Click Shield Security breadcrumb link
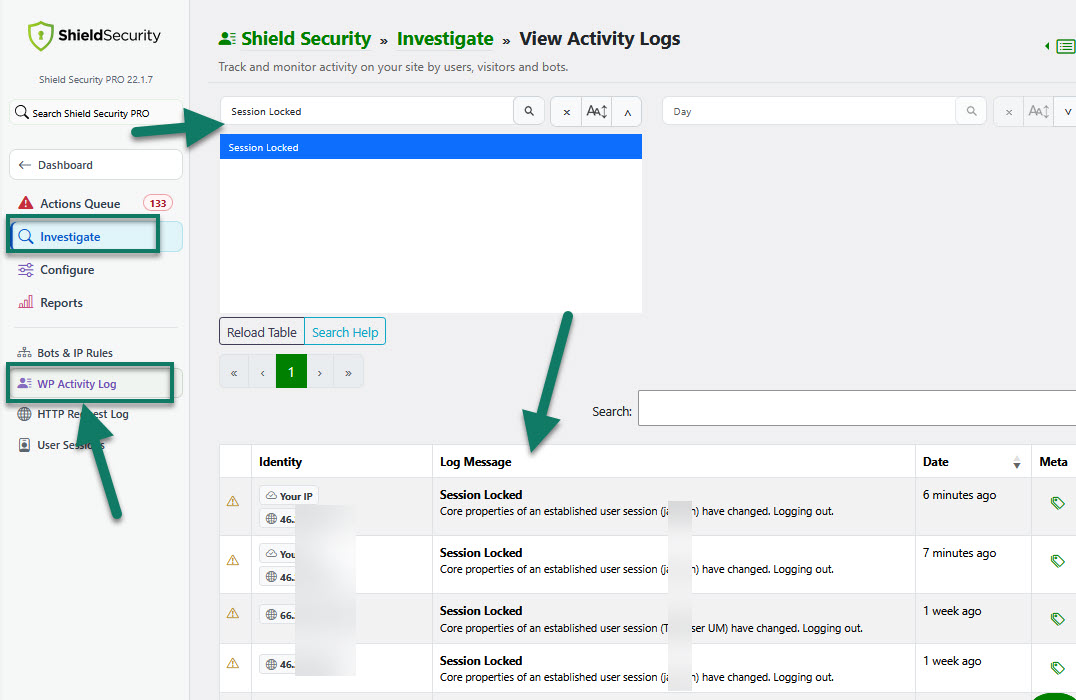Image resolution: width=1076 pixels, height=700 pixels. click(305, 38)
